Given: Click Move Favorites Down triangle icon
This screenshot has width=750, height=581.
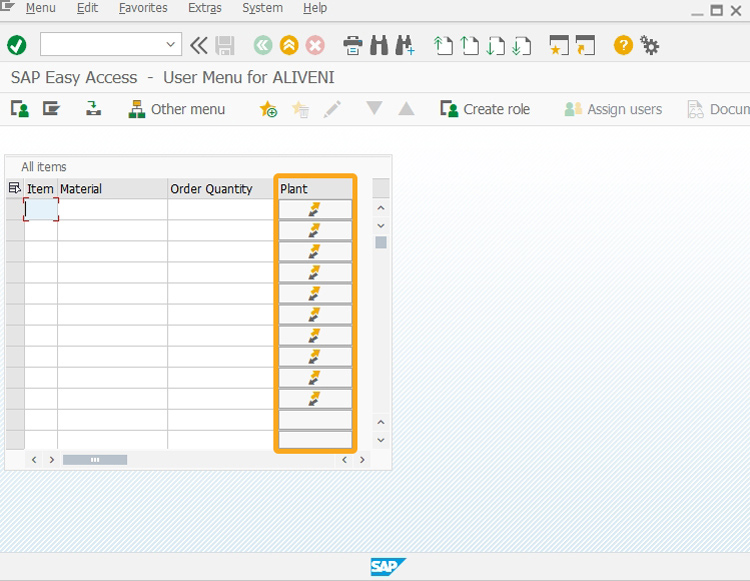Looking at the screenshot, I should point(374,108).
